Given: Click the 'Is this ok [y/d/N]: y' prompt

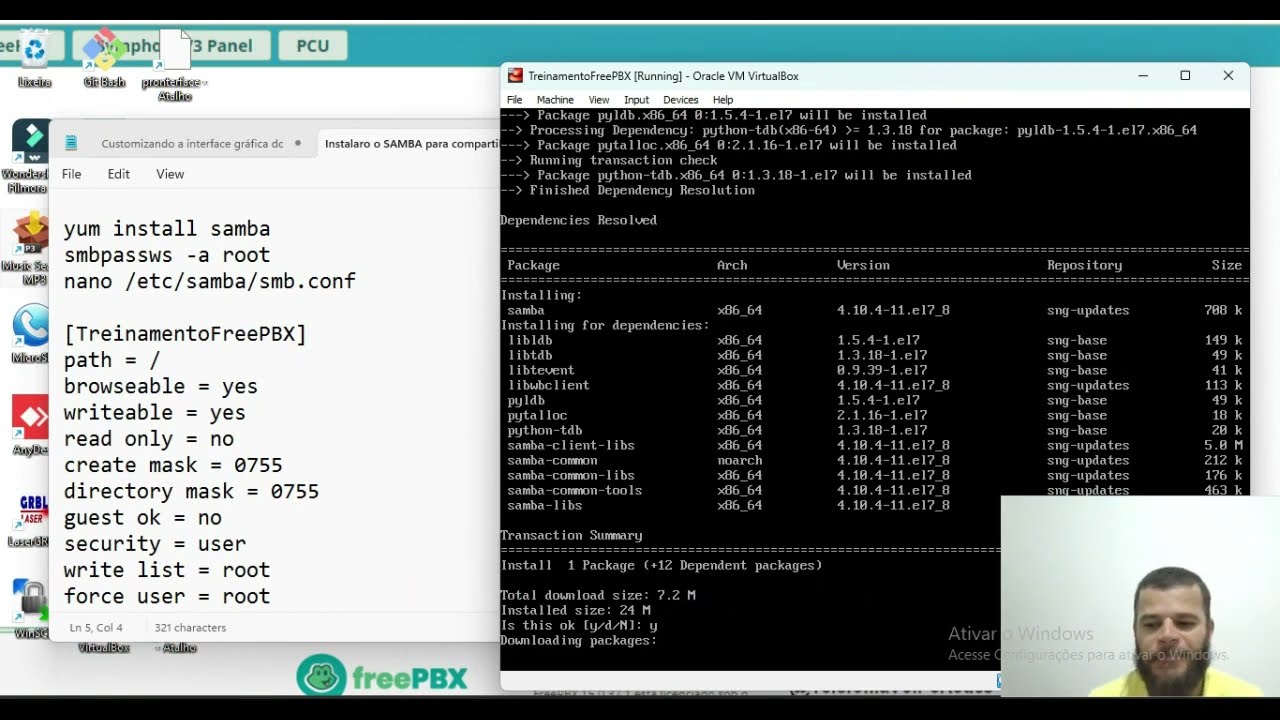Looking at the screenshot, I should click(x=579, y=625).
